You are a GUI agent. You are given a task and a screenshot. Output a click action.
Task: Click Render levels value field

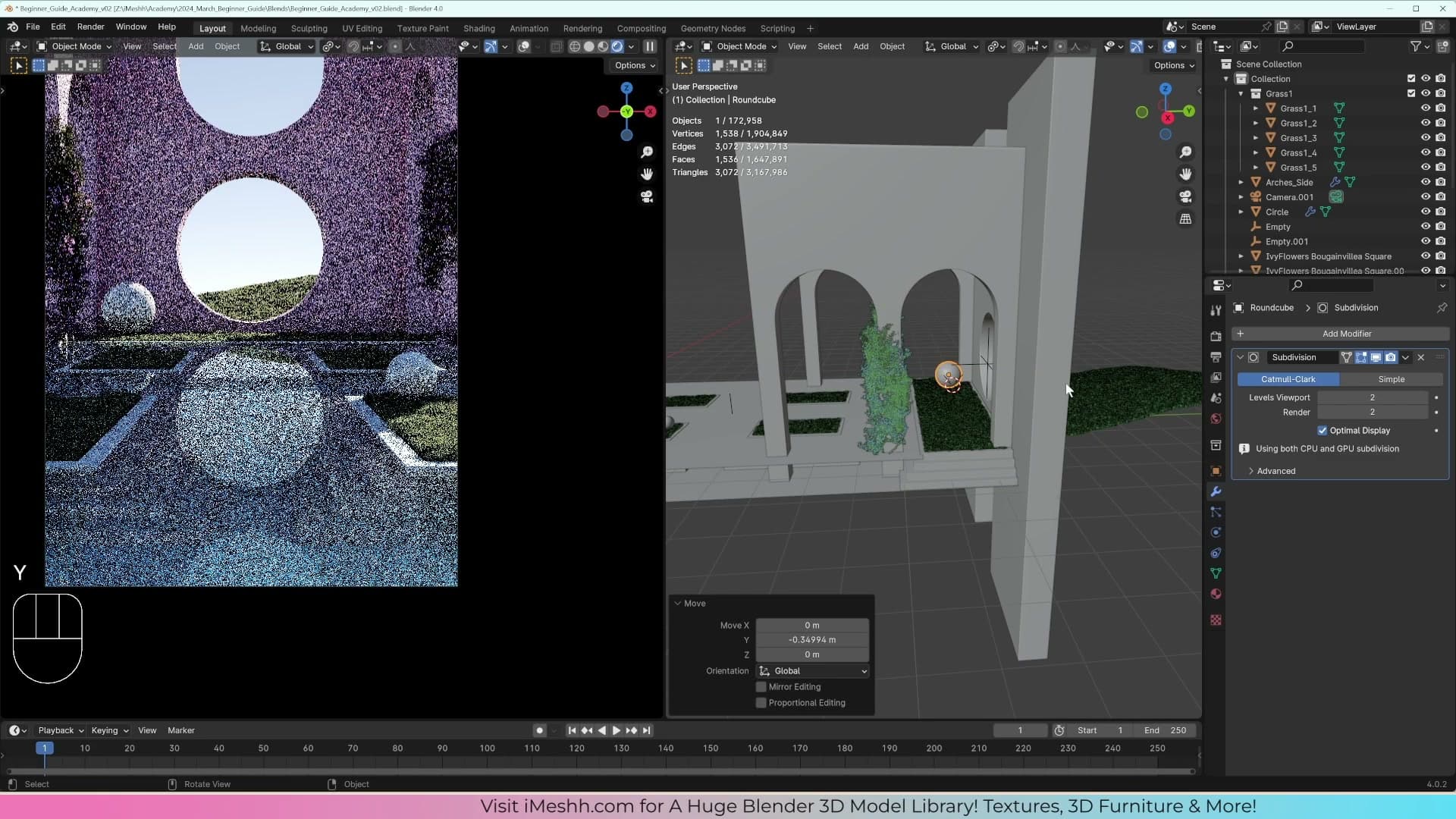[1372, 413]
